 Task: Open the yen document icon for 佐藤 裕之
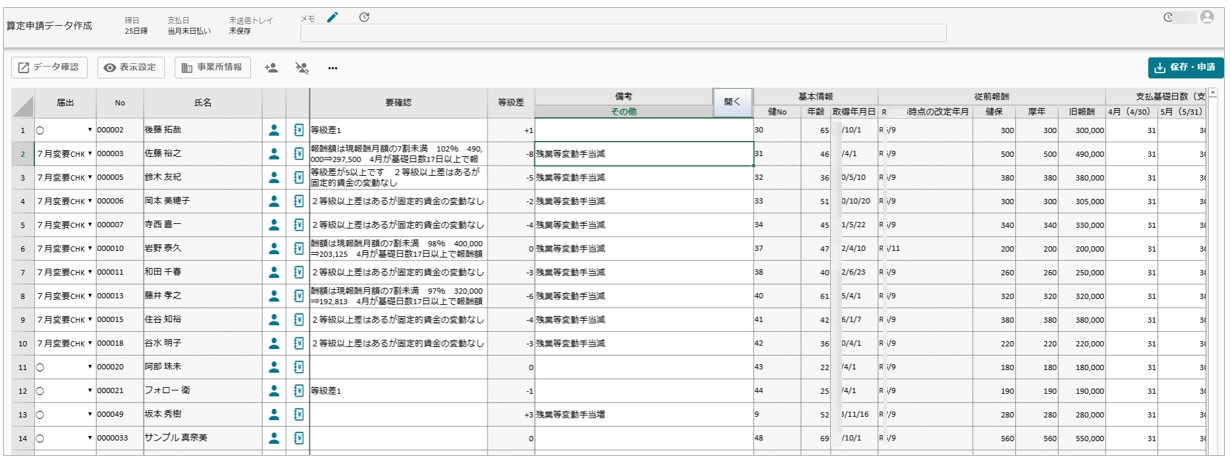pos(297,154)
